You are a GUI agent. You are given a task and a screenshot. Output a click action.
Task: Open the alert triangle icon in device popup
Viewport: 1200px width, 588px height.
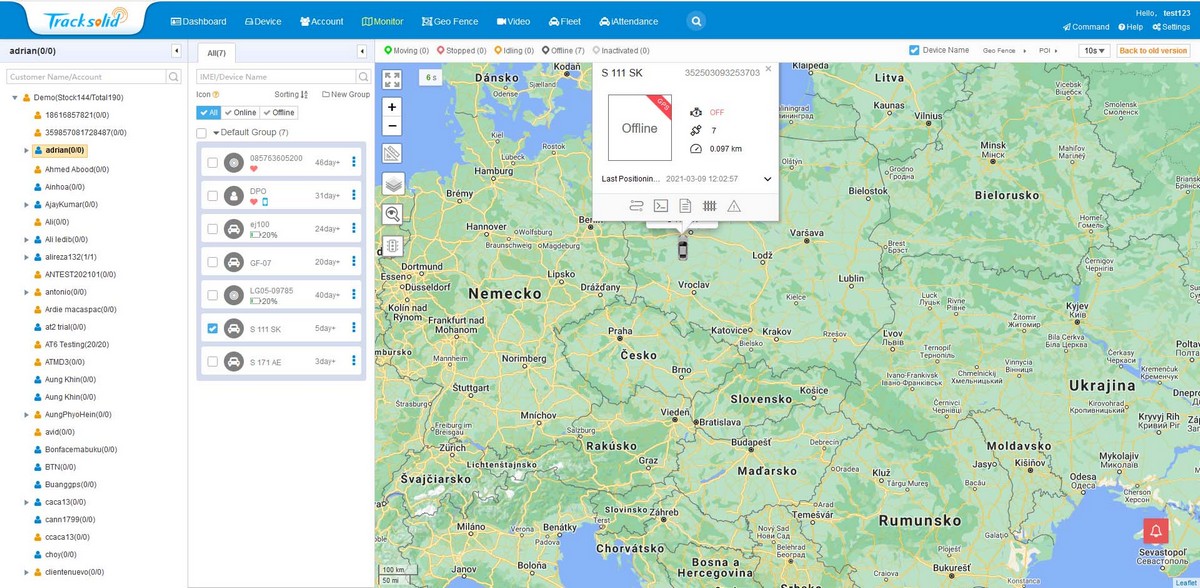pos(734,206)
